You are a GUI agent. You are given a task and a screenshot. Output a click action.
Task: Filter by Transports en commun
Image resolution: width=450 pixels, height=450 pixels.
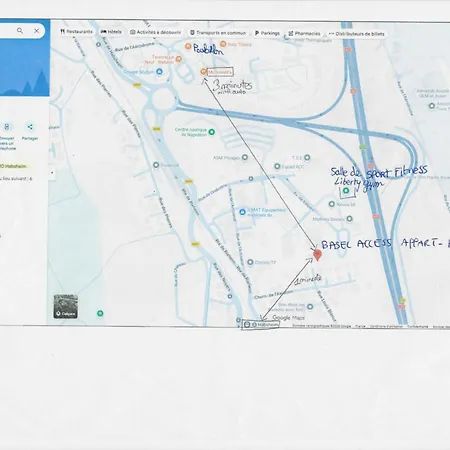[218, 33]
